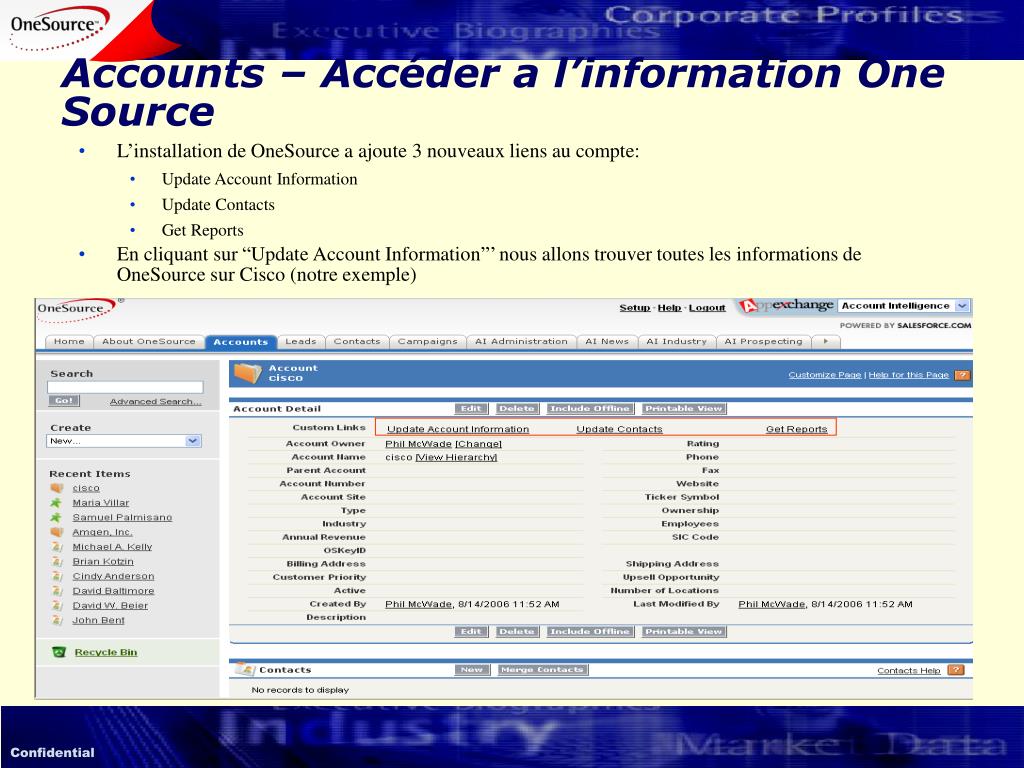This screenshot has width=1024, height=768.
Task: Click the Merge Contacts button
Action: pos(542,670)
